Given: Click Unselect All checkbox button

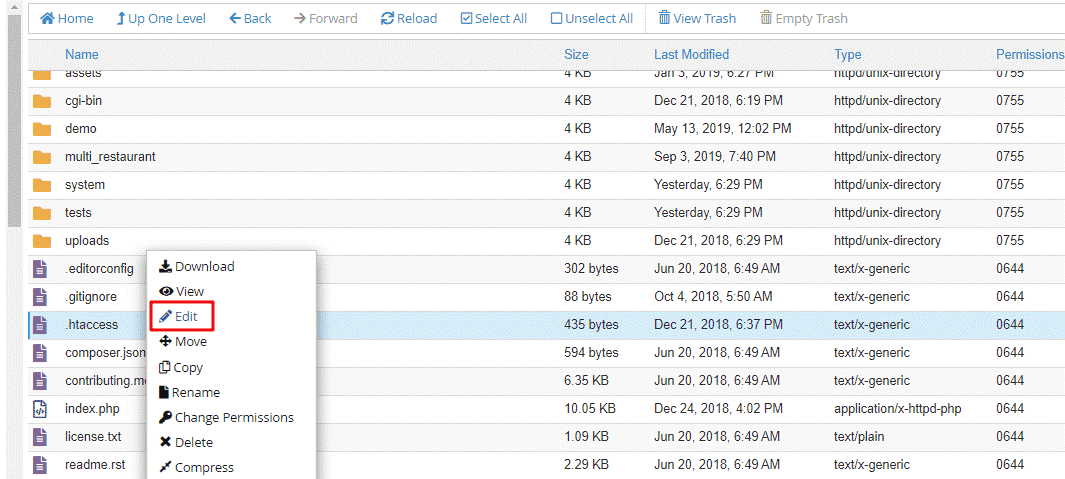Looking at the screenshot, I should pos(591,18).
